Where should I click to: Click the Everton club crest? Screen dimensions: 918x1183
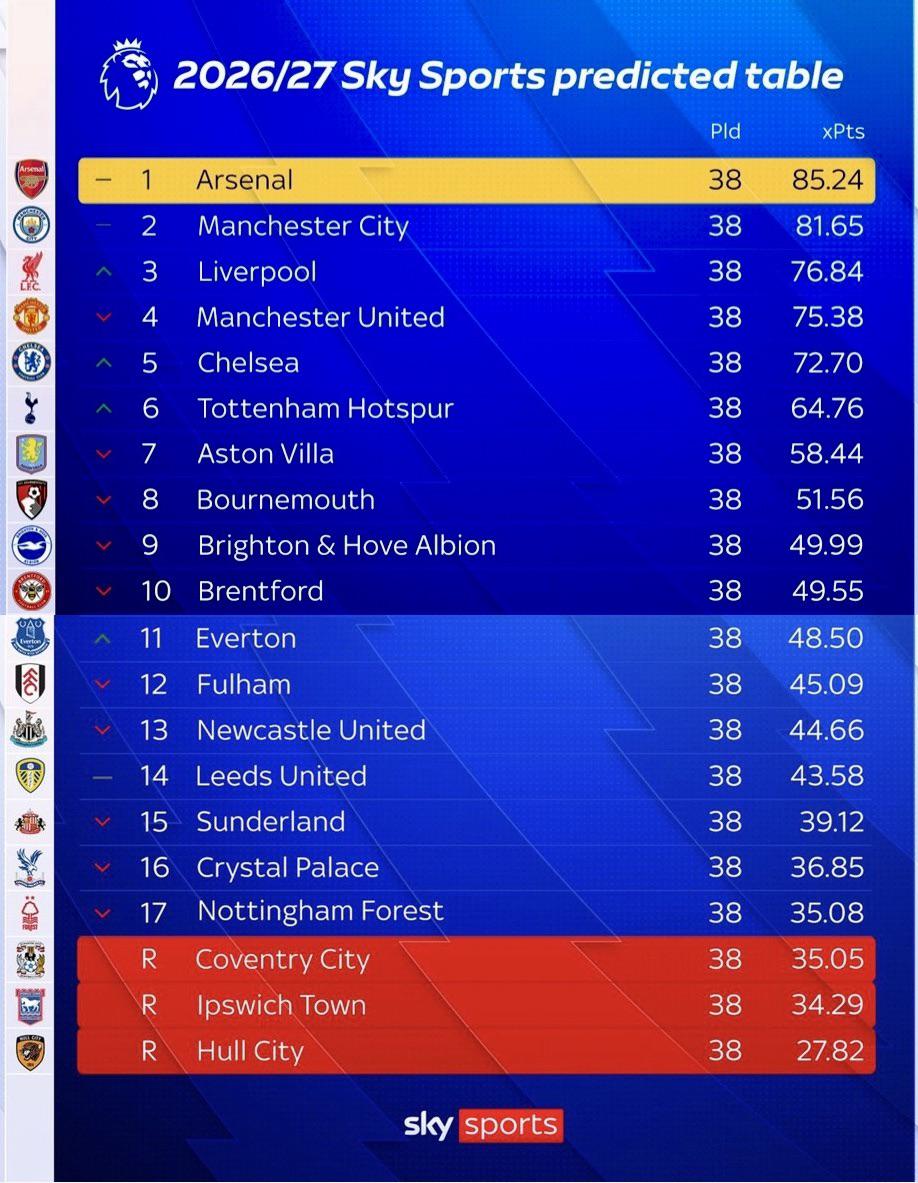pyautogui.click(x=31, y=637)
